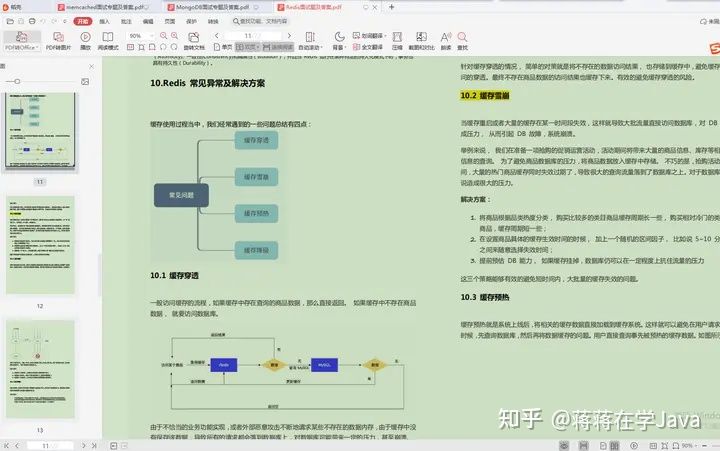Open the 保护 ribbon tab
Viewport: 720px width, 451px height.
(x=191, y=21)
